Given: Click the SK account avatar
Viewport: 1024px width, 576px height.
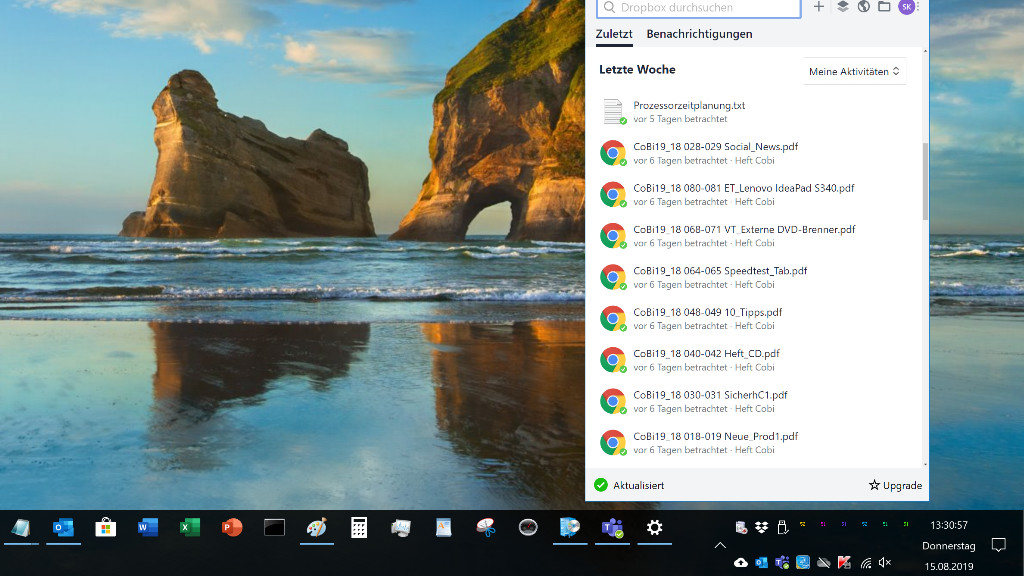Looking at the screenshot, I should 906,7.
